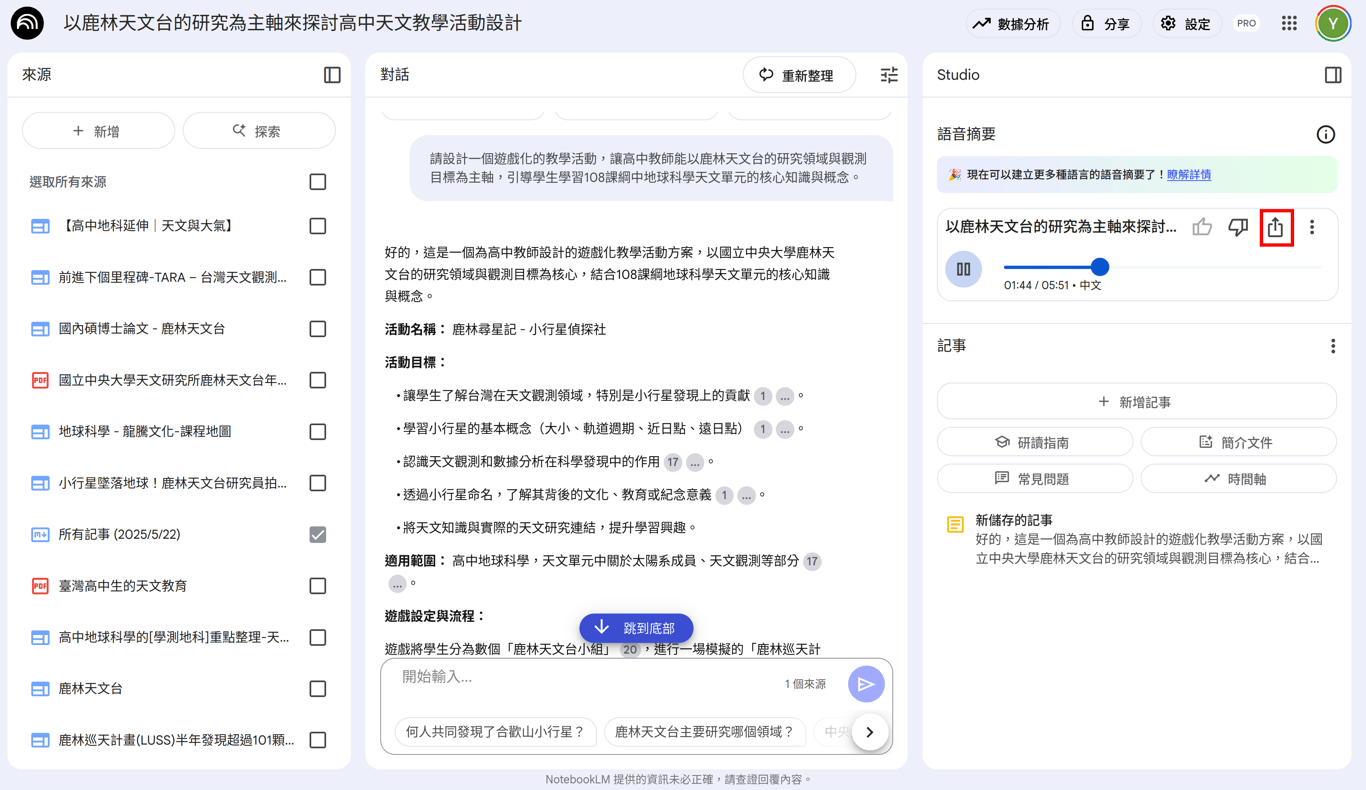Pause the audio overview playback
1366x790 pixels.
tap(964, 269)
